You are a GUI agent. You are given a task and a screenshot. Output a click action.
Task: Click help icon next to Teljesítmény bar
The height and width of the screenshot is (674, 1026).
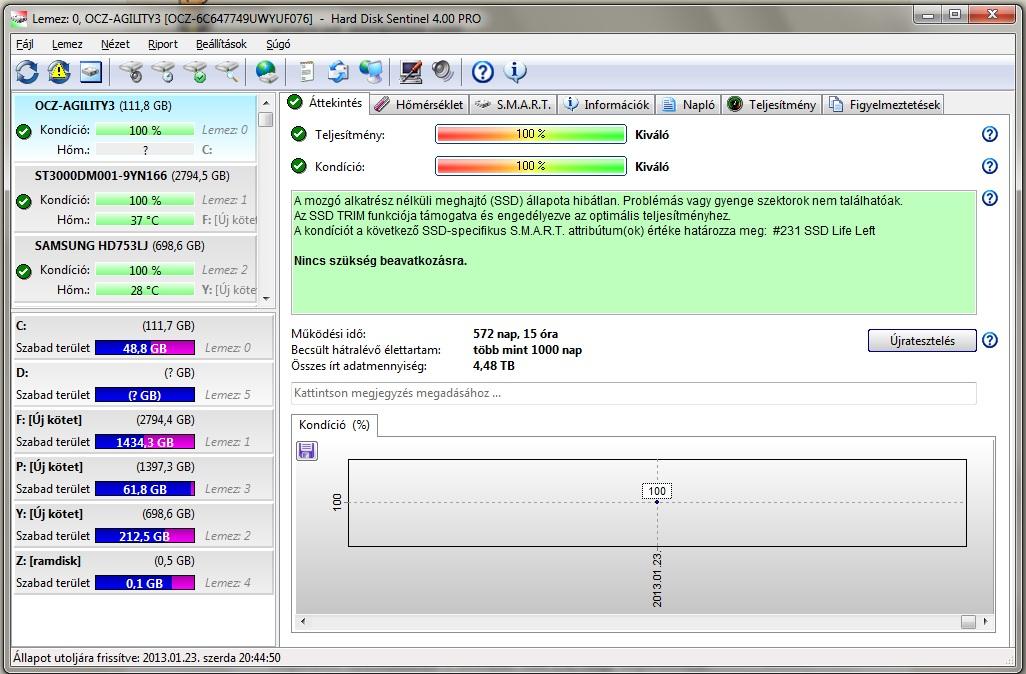[990, 134]
